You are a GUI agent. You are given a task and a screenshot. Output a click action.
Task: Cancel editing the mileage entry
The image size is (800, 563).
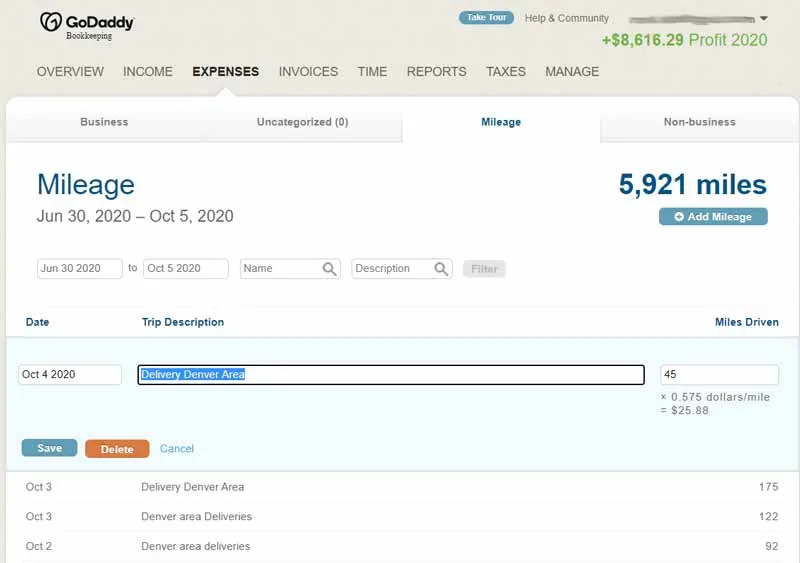pos(177,449)
